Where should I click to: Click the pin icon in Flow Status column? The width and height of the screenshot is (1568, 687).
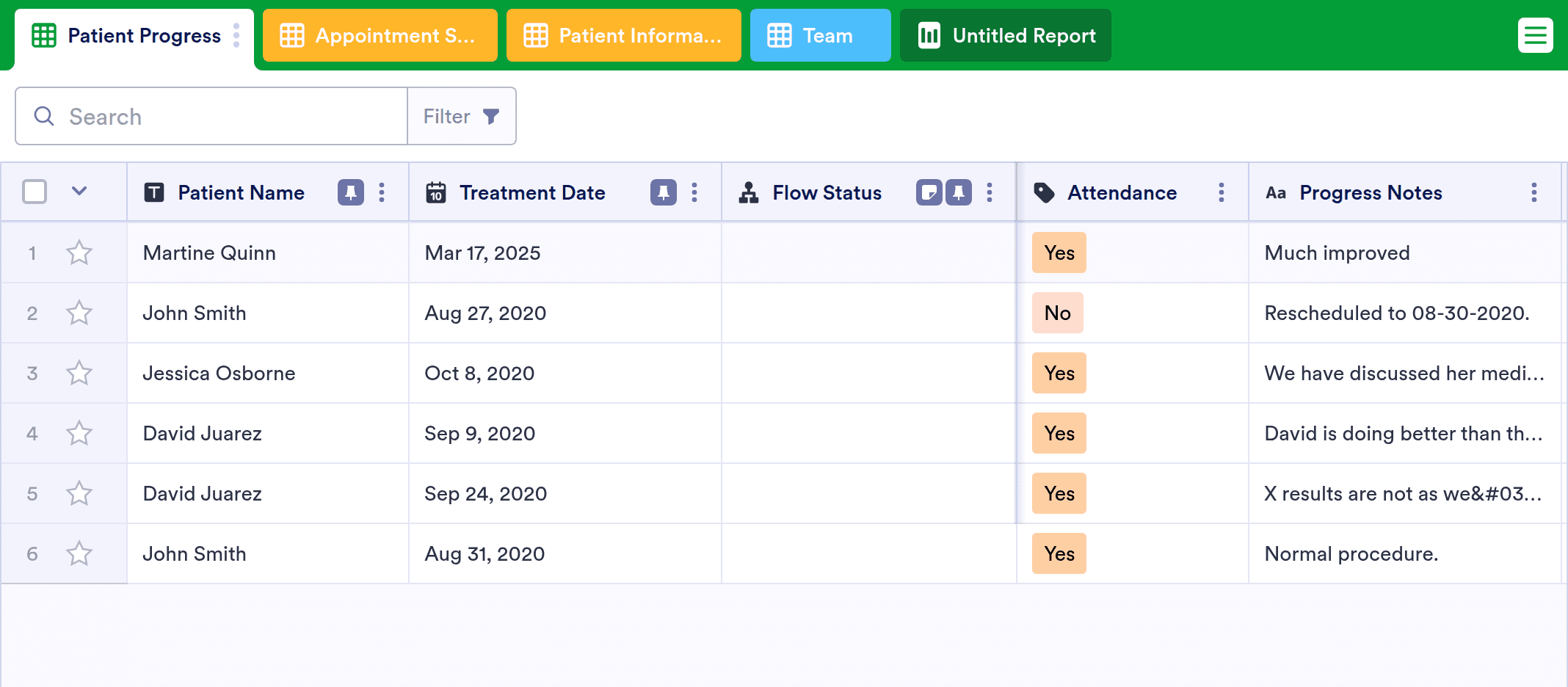click(x=959, y=192)
